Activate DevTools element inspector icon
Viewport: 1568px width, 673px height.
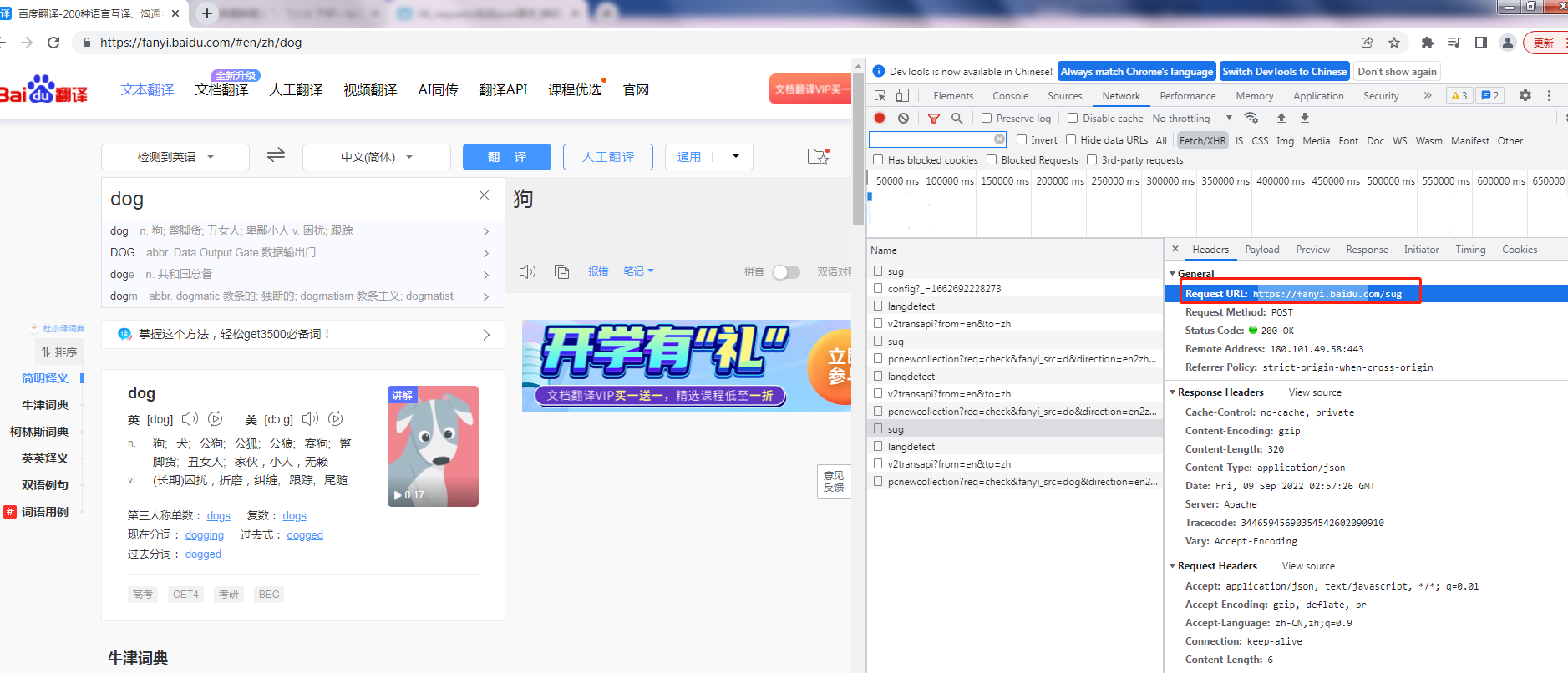coord(880,96)
